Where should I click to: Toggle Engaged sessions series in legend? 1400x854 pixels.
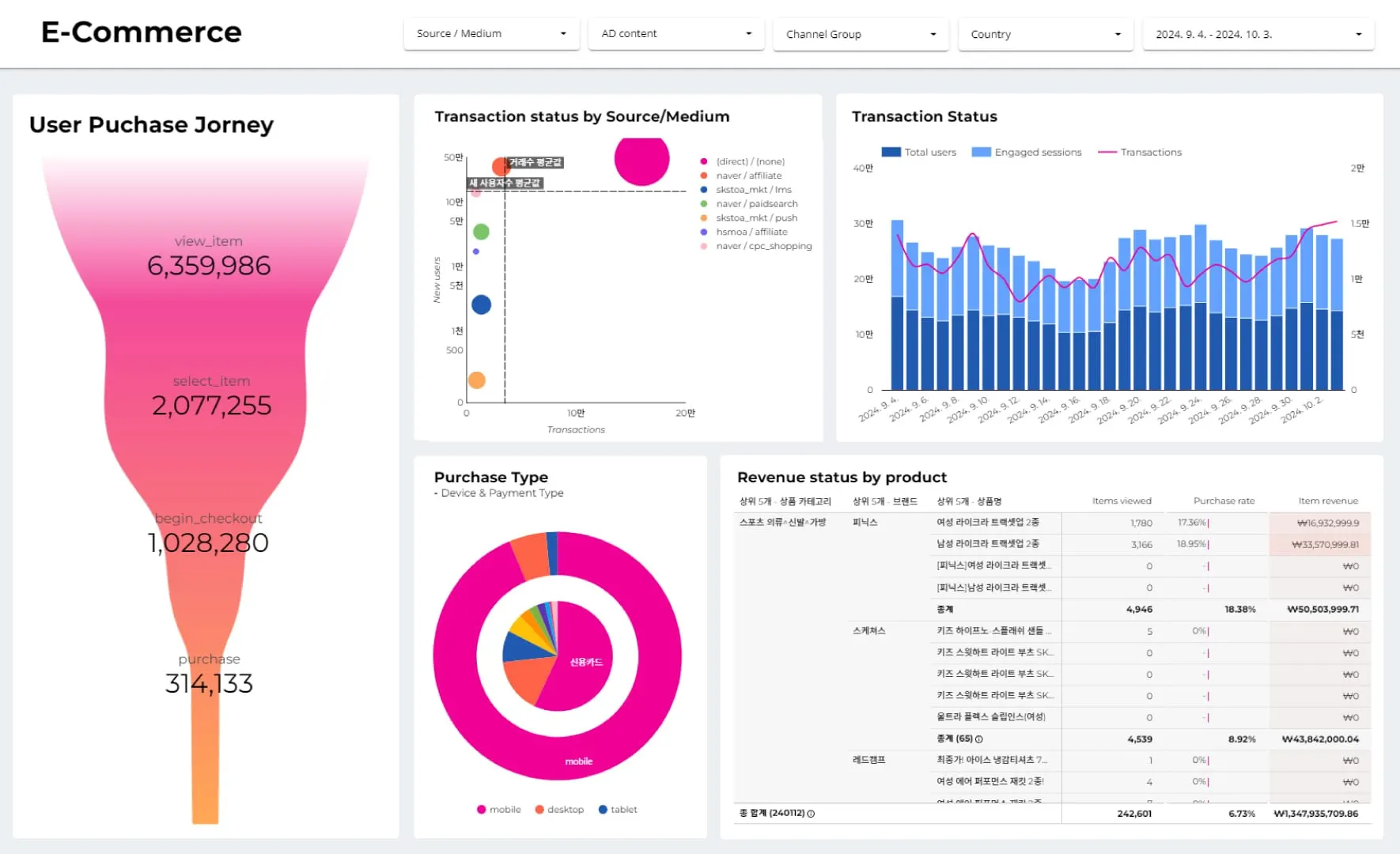click(1027, 152)
